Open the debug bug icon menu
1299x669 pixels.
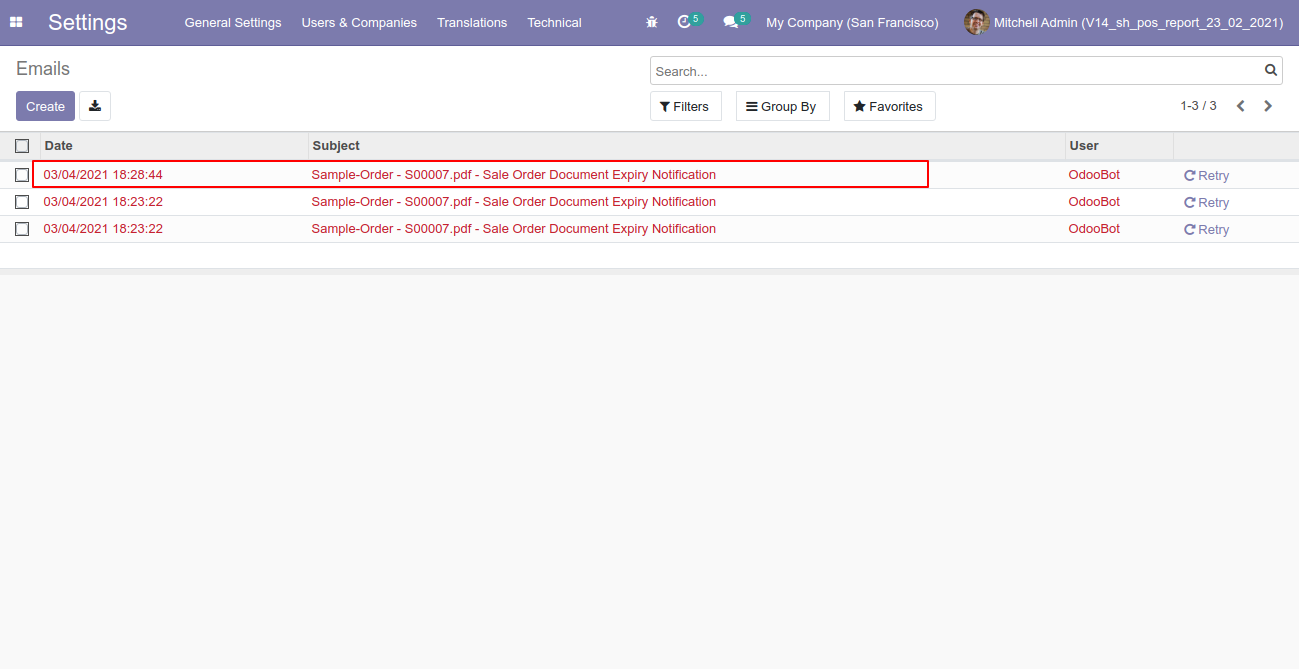click(652, 22)
